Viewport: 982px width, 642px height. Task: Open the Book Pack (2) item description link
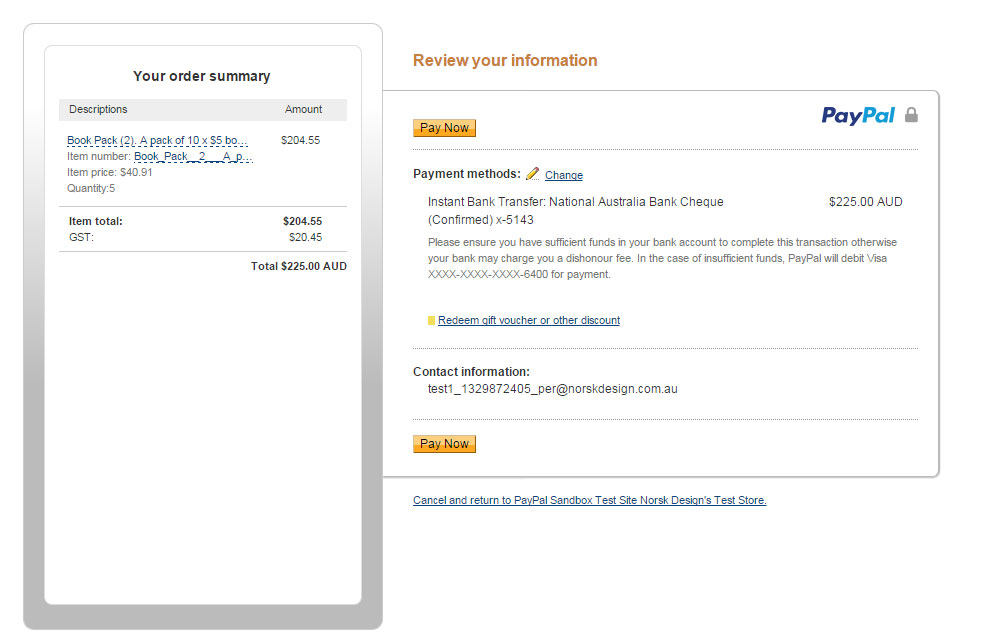[157, 141]
